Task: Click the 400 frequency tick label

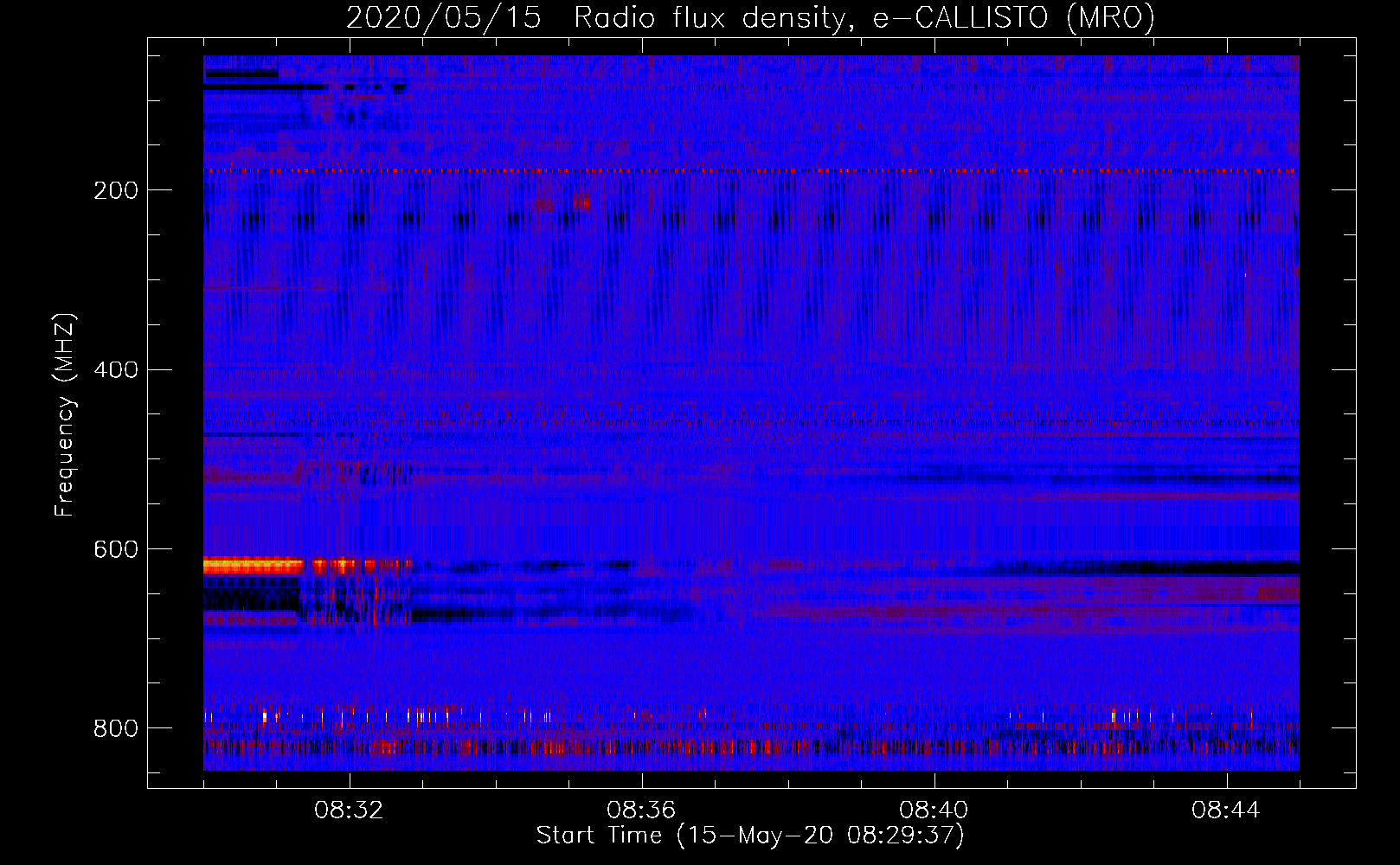Action: (x=116, y=370)
